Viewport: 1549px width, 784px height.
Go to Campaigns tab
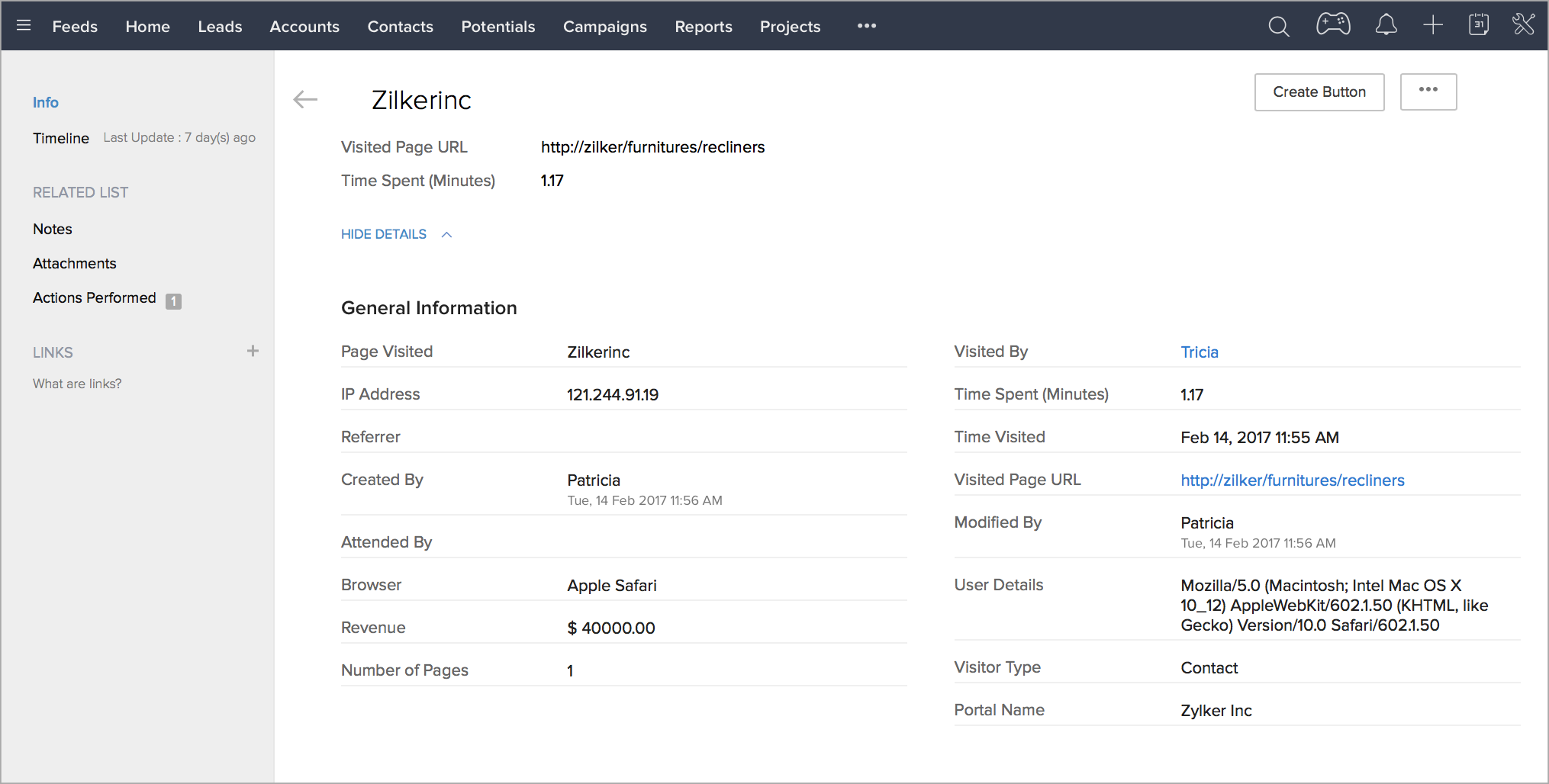coord(605,27)
